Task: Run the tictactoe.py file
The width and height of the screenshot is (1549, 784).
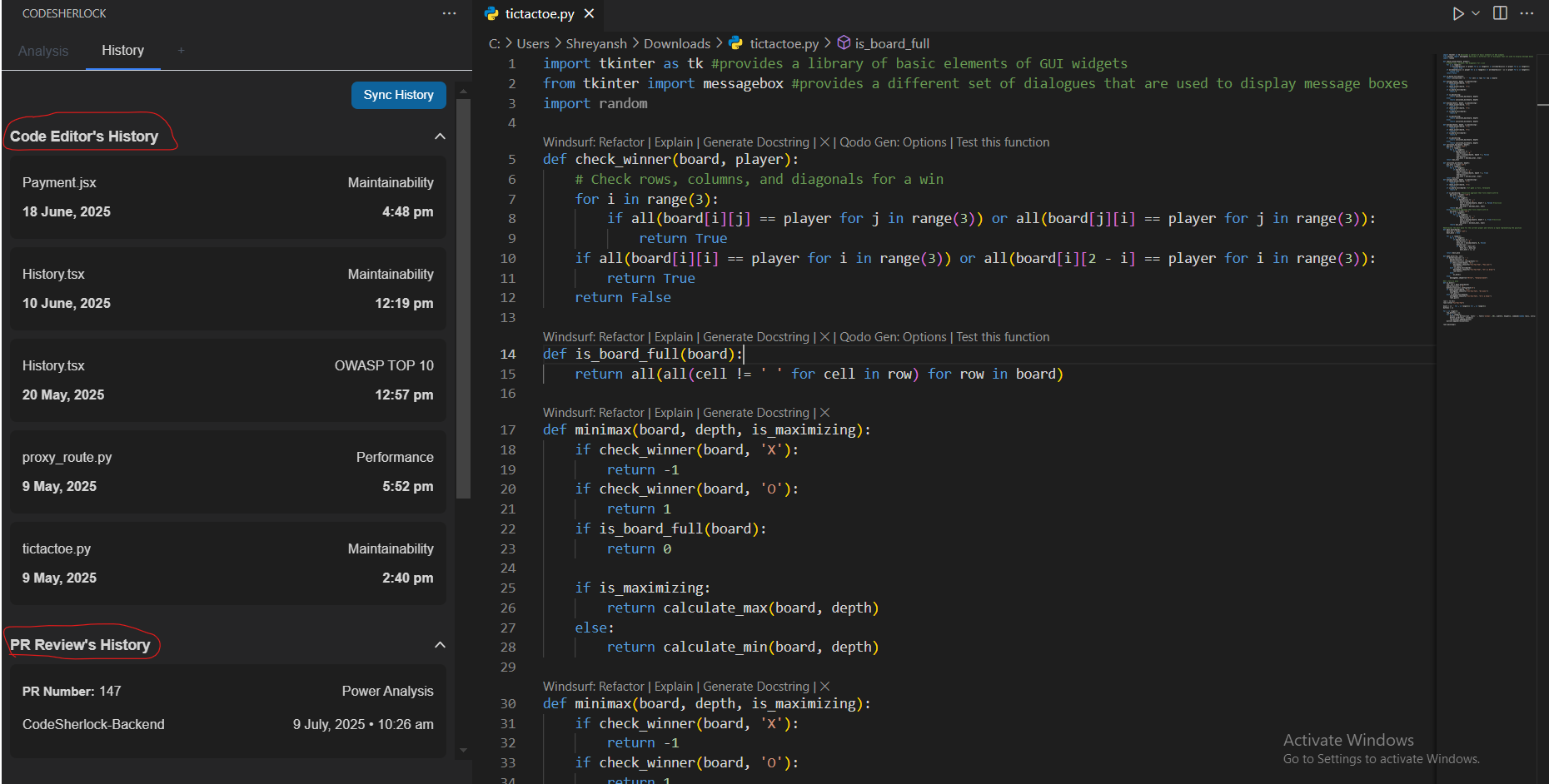Action: click(x=1457, y=13)
